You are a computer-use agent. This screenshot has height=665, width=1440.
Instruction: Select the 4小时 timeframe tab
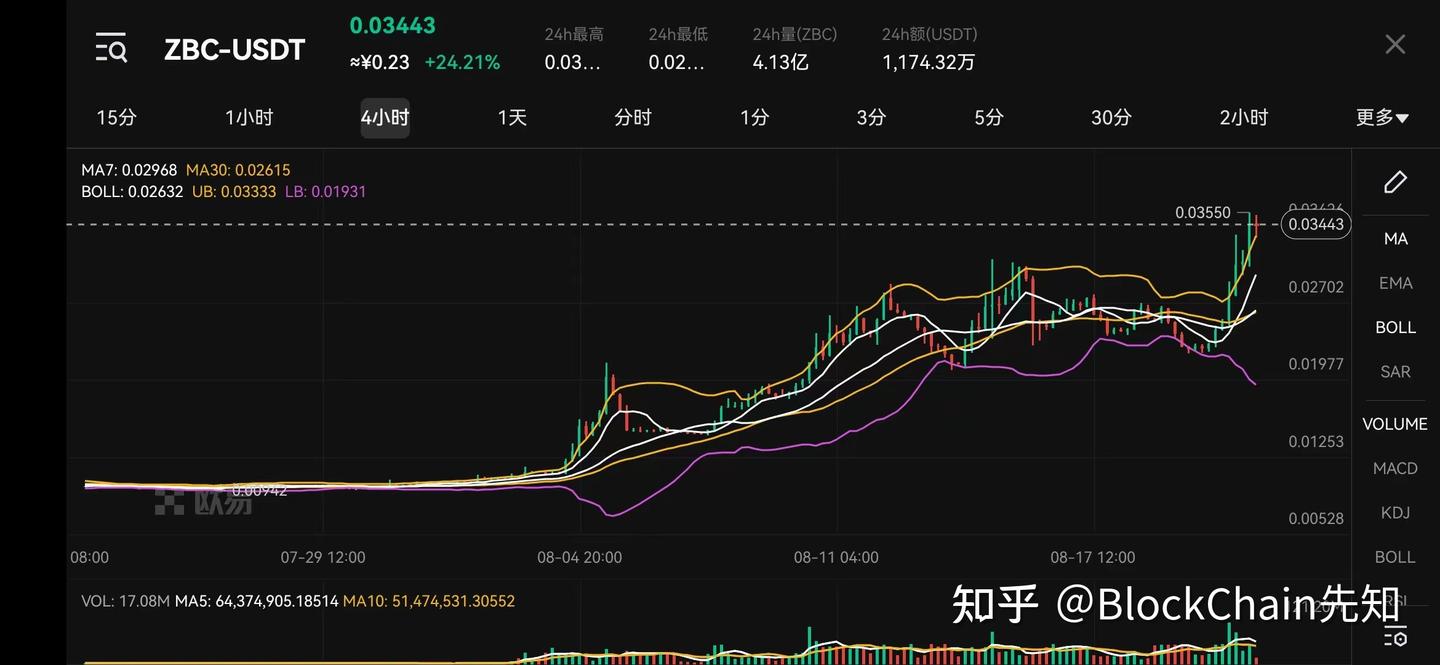click(385, 118)
